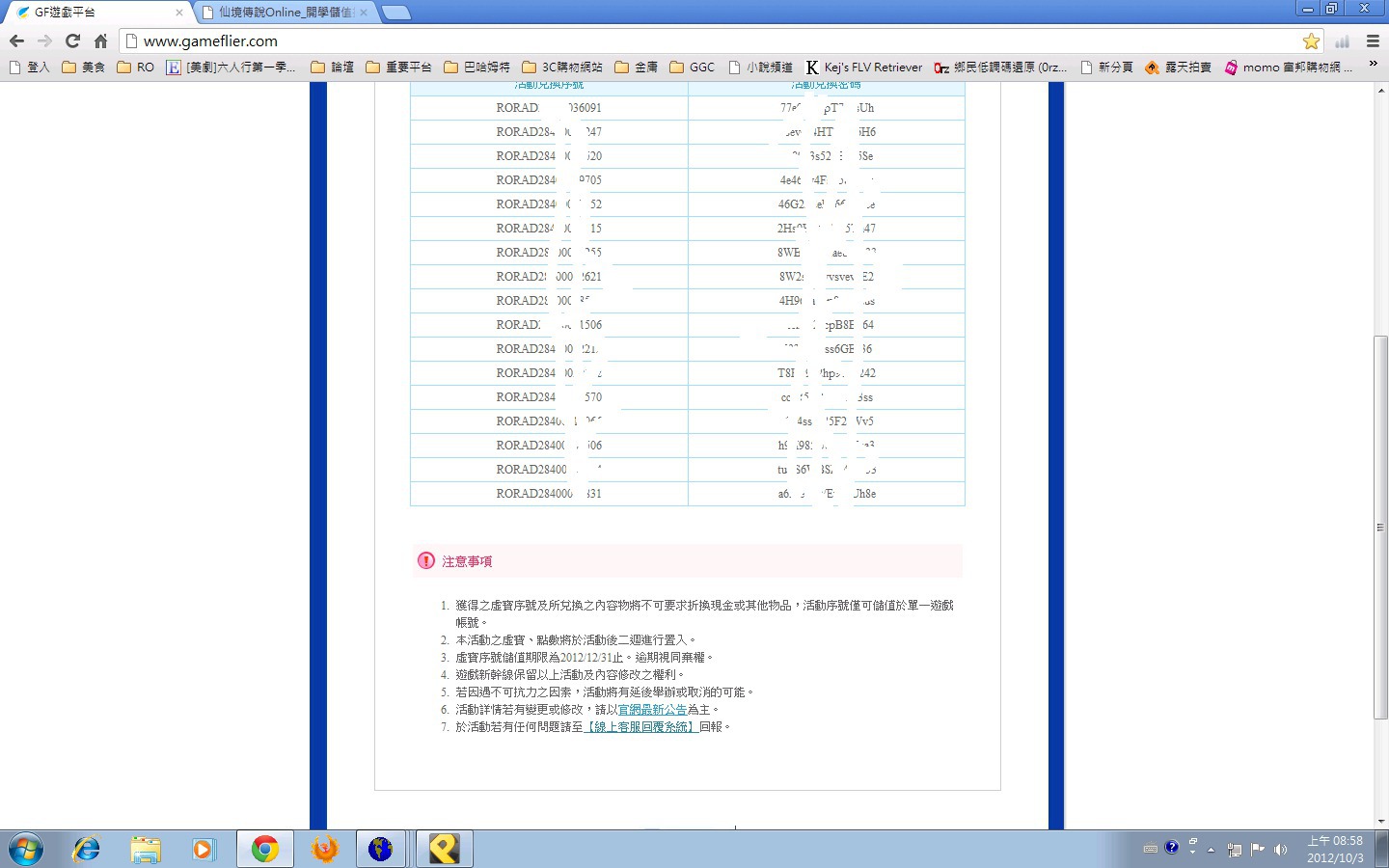Open the browser home page
The image size is (1389, 868).
(100, 41)
